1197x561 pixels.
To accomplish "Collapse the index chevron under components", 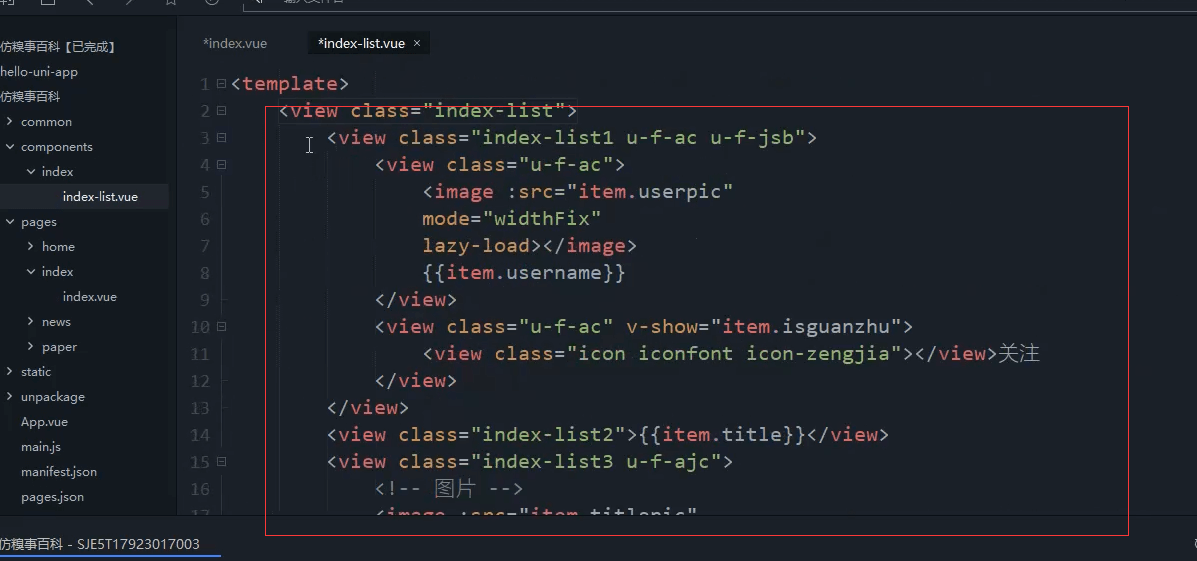I will [x=31, y=172].
